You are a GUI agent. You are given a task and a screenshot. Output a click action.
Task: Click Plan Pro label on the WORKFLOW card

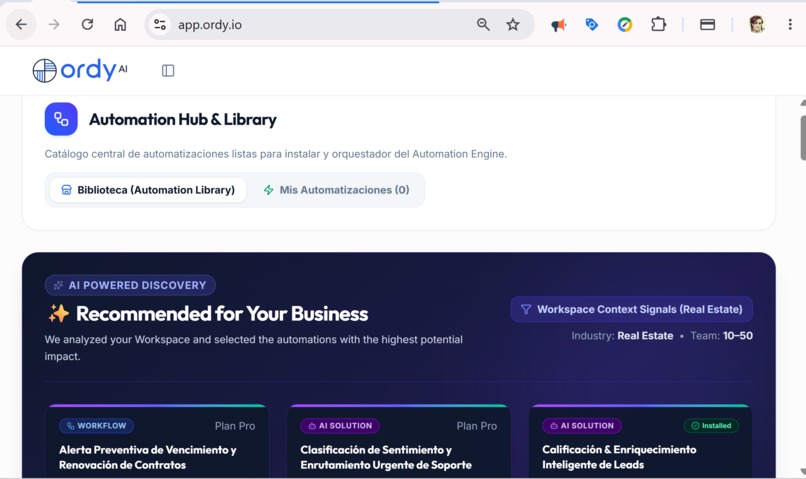pyautogui.click(x=235, y=426)
